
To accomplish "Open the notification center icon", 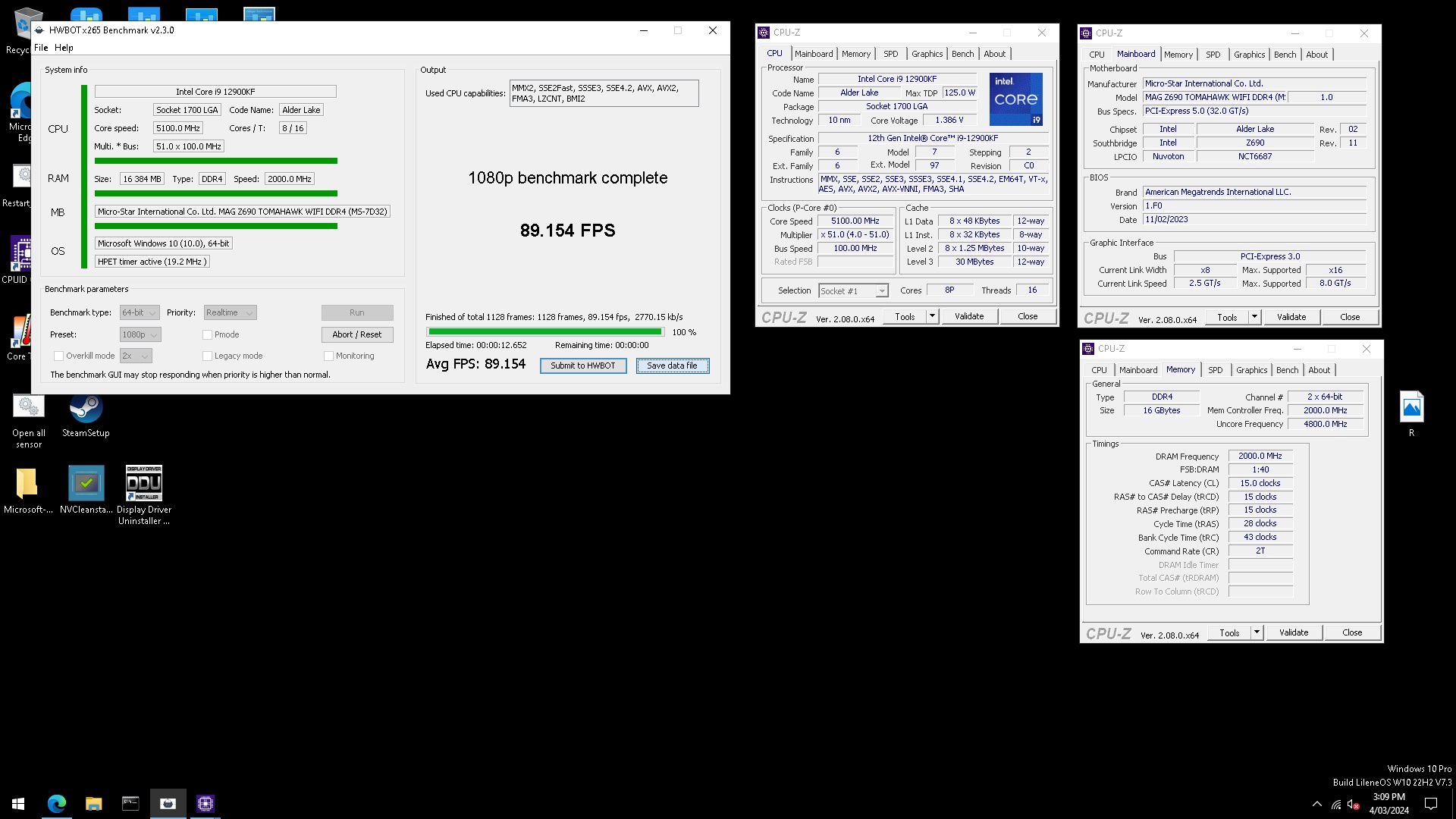I will pyautogui.click(x=1431, y=804).
